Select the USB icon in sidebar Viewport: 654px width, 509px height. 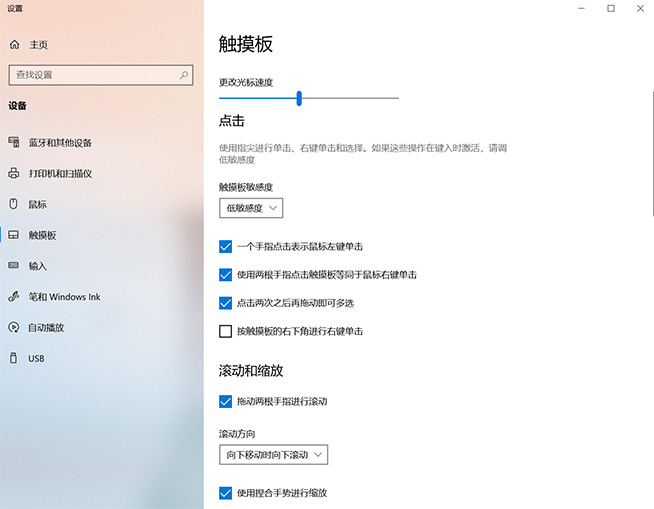pos(14,358)
